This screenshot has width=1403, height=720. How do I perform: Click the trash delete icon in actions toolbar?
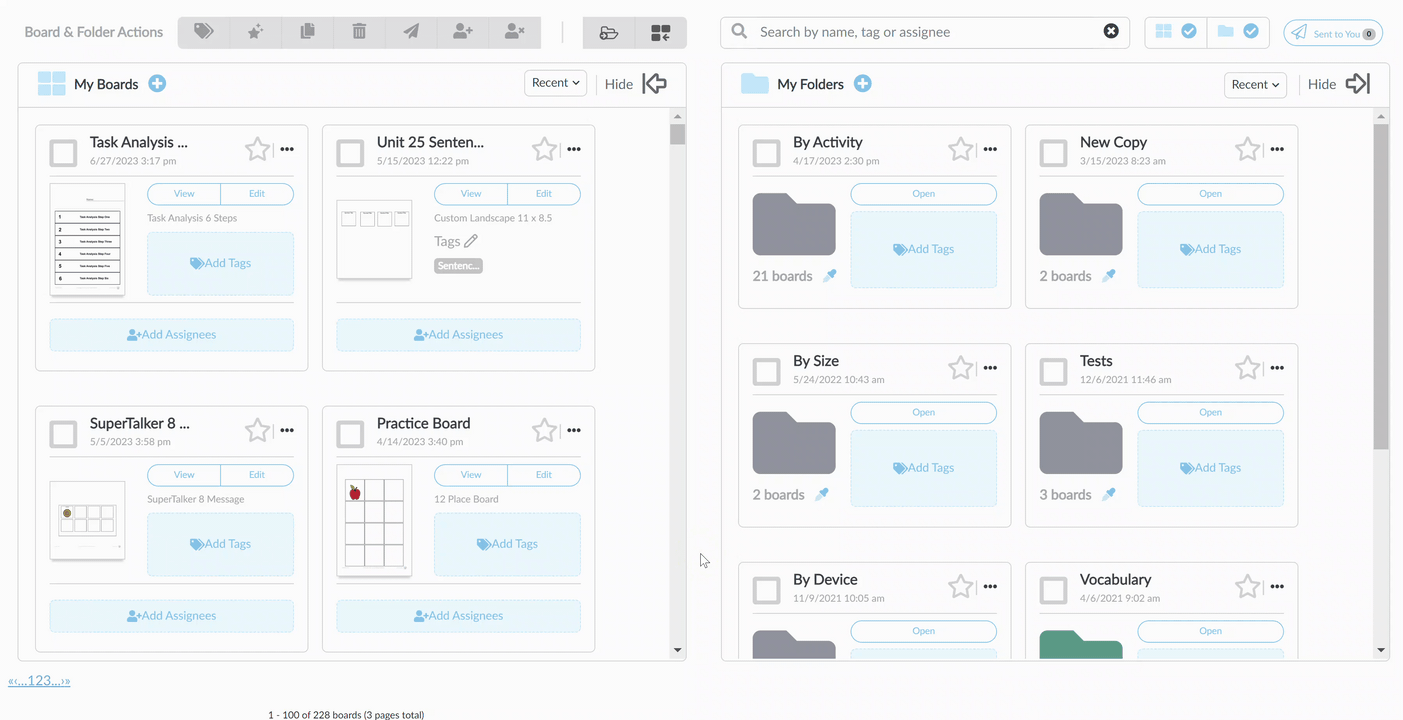359,32
